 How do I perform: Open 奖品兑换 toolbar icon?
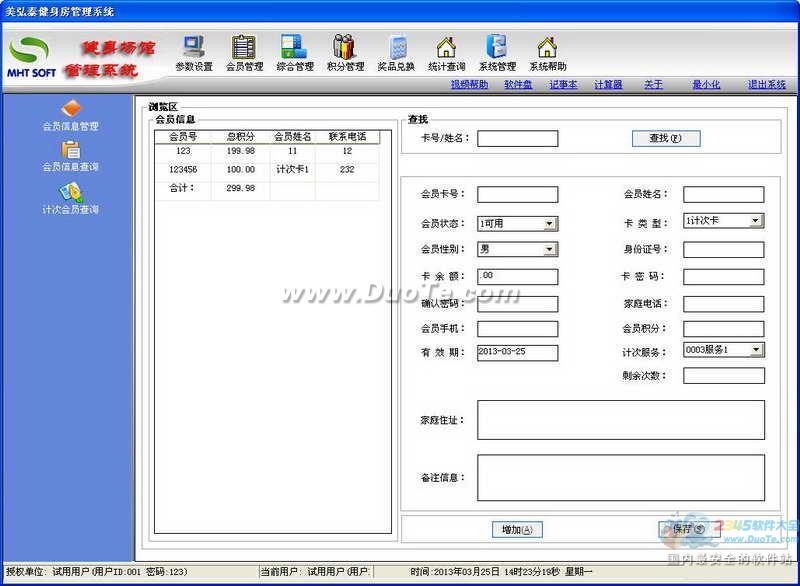coord(396,47)
